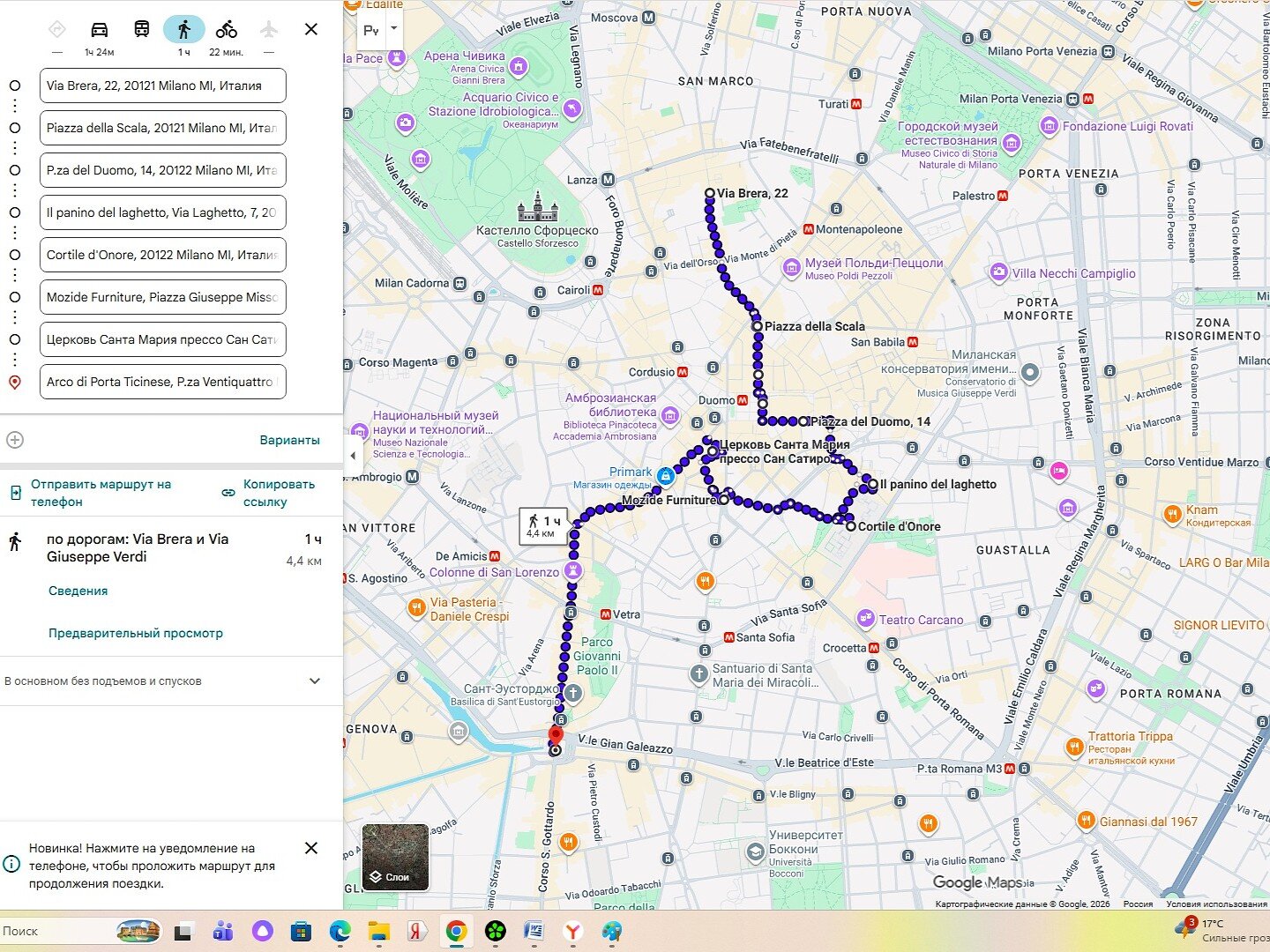Click the Via Pasteria Daniele Crespi marker

[x=417, y=606]
